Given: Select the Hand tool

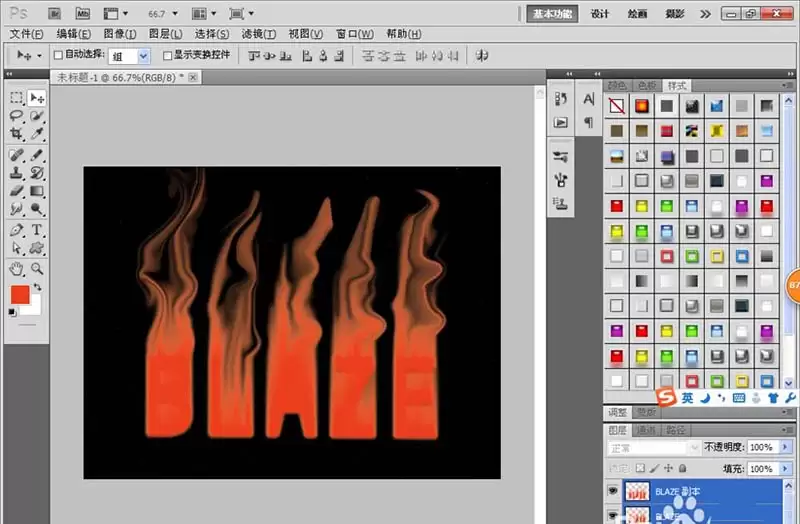Looking at the screenshot, I should tap(16, 268).
